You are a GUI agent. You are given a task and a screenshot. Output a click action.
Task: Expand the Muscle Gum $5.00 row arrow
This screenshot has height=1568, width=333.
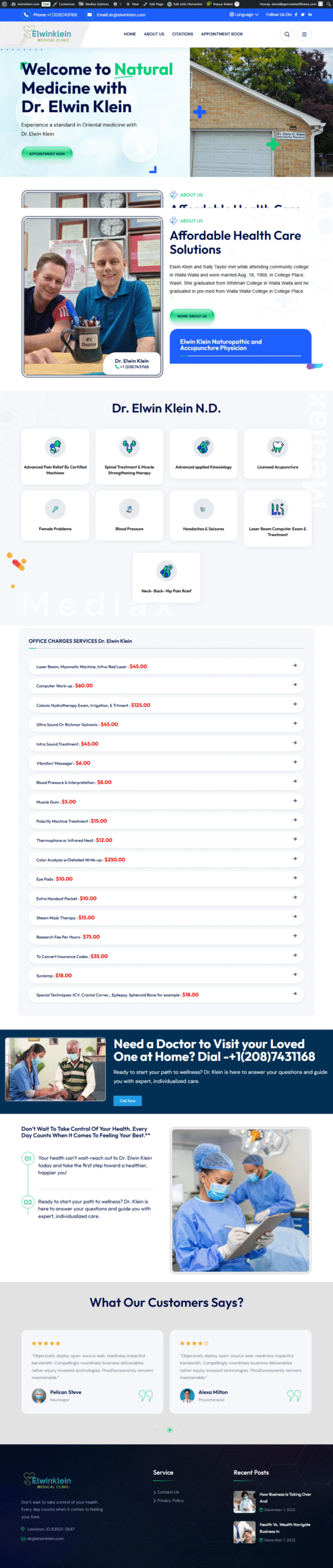294,801
